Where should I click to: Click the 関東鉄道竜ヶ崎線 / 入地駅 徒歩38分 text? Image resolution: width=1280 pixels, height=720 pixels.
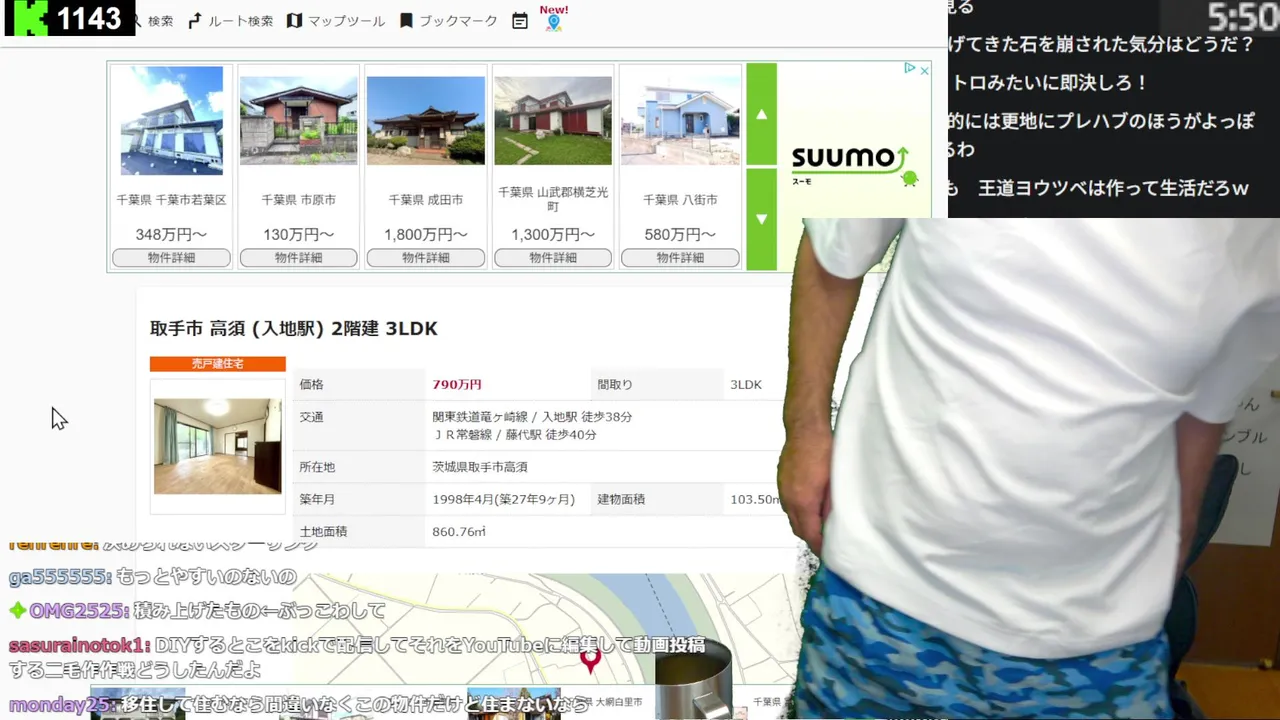point(532,417)
